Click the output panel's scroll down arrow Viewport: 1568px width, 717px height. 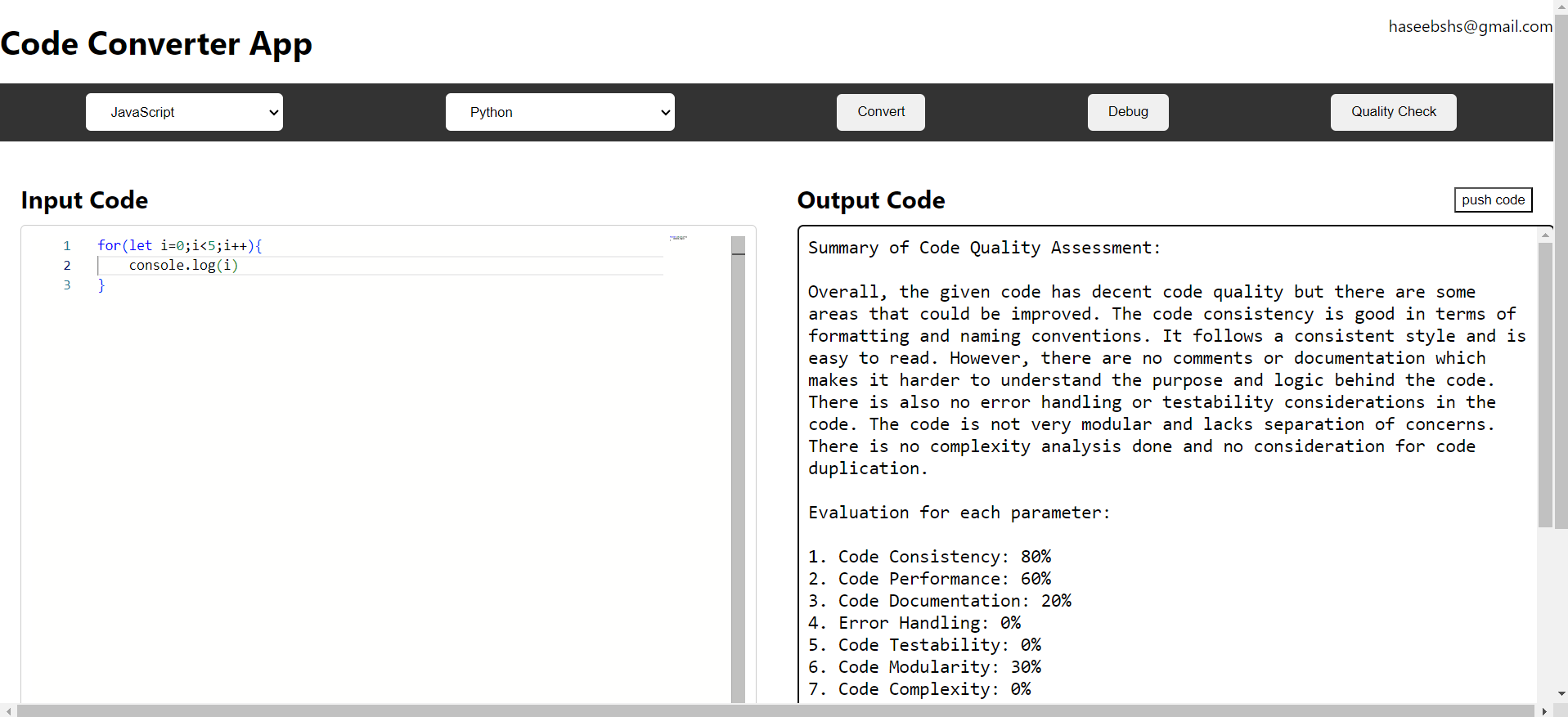pos(1544,693)
